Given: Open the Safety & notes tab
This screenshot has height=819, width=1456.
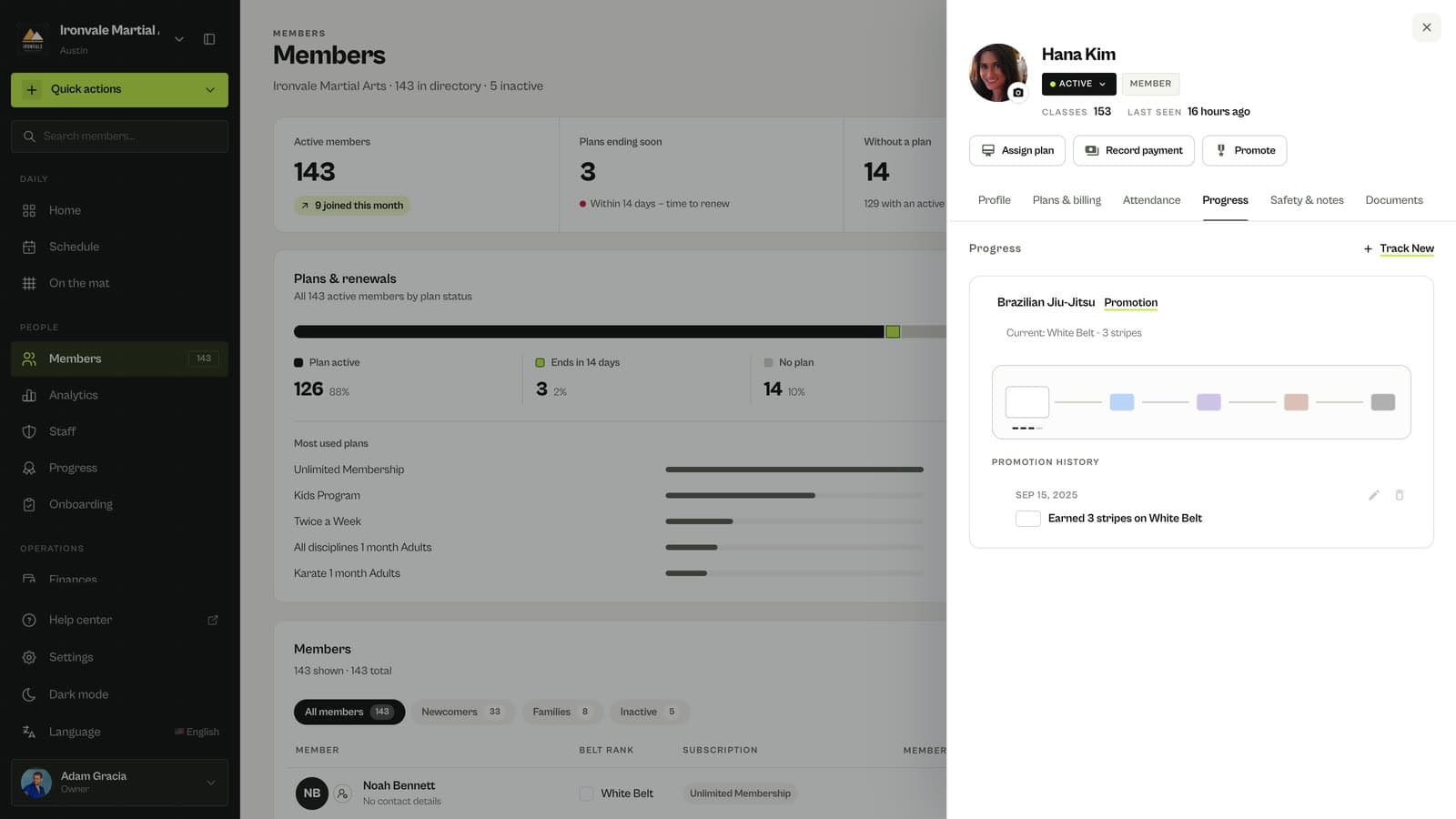Looking at the screenshot, I should point(1307,200).
